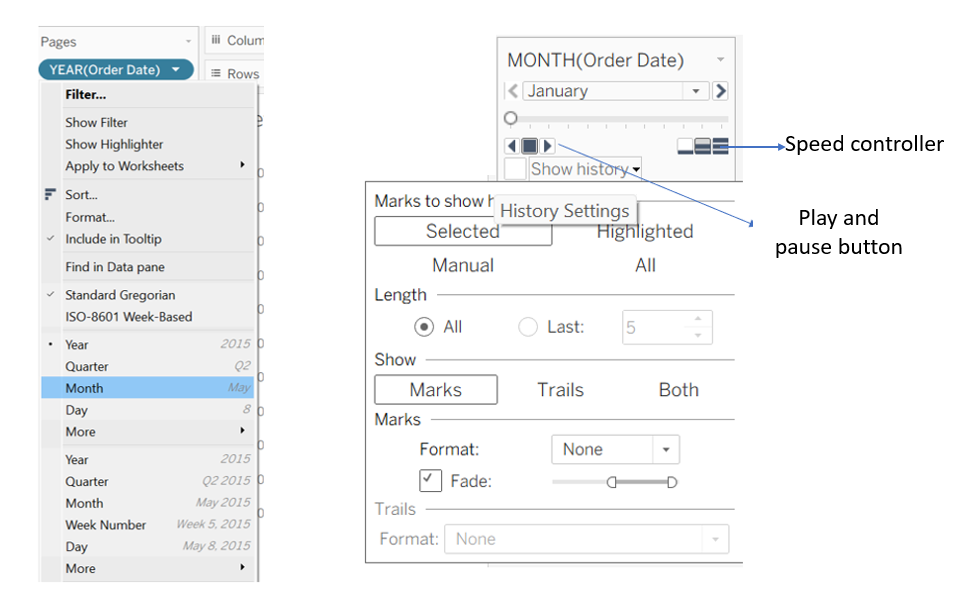Choose Month in the context menu
The width and height of the screenshot is (961, 589).
tap(85, 388)
